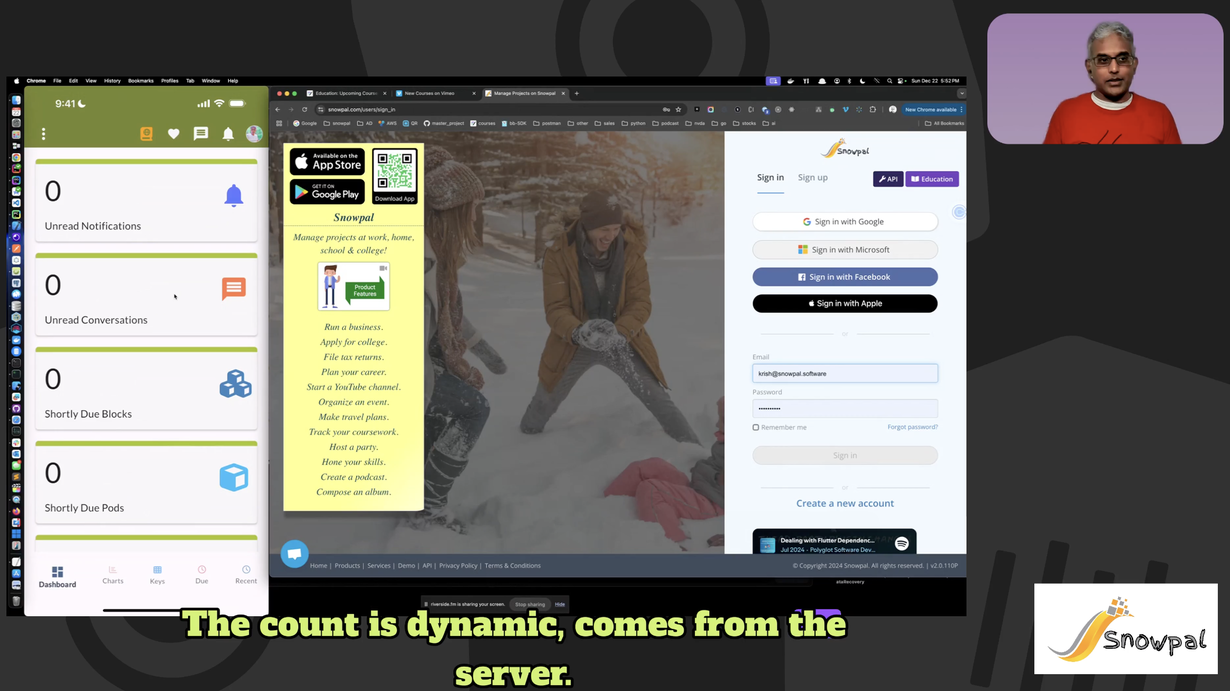This screenshot has height=691, width=1230.
Task: Select the Sign in tab
Action: 770,178
